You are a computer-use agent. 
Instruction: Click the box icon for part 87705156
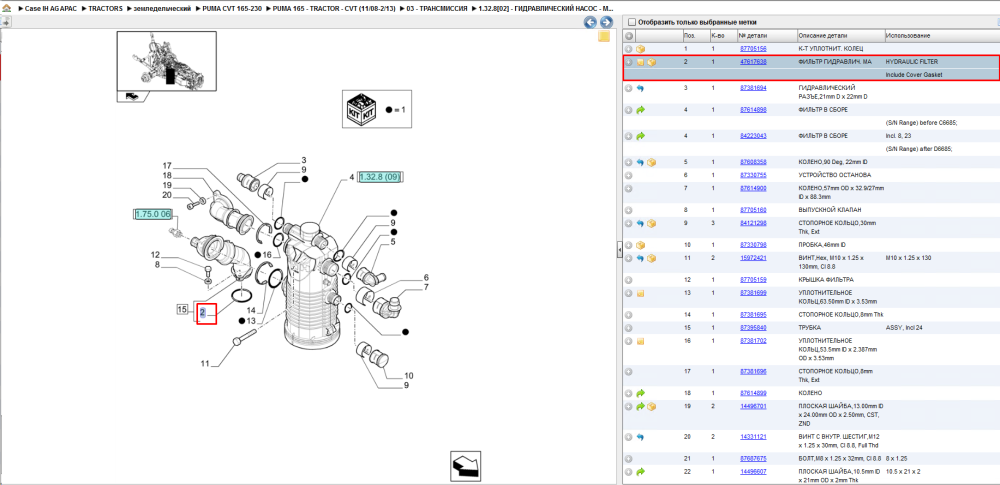[640, 49]
